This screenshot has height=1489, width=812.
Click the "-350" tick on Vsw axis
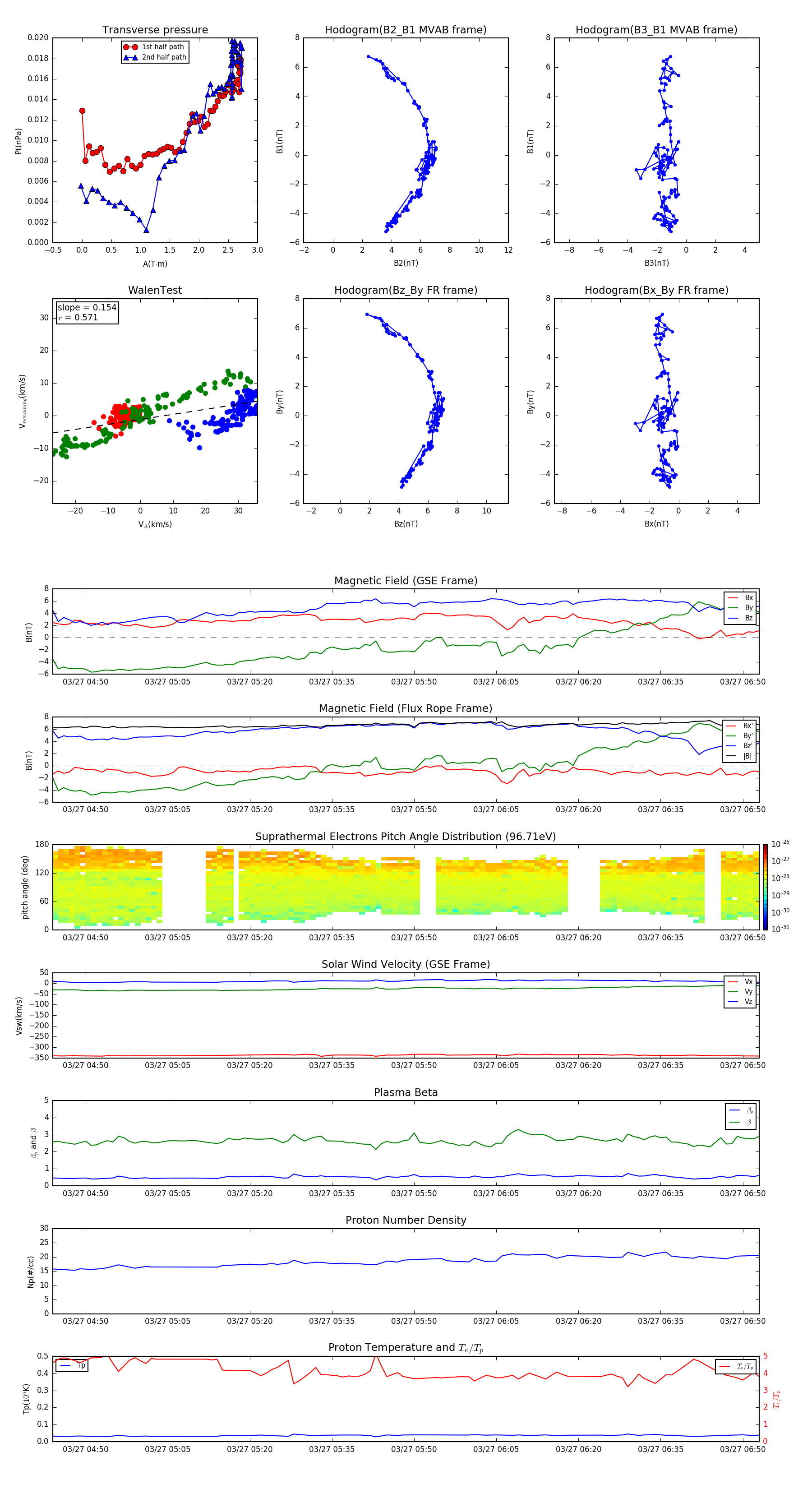point(39,1058)
